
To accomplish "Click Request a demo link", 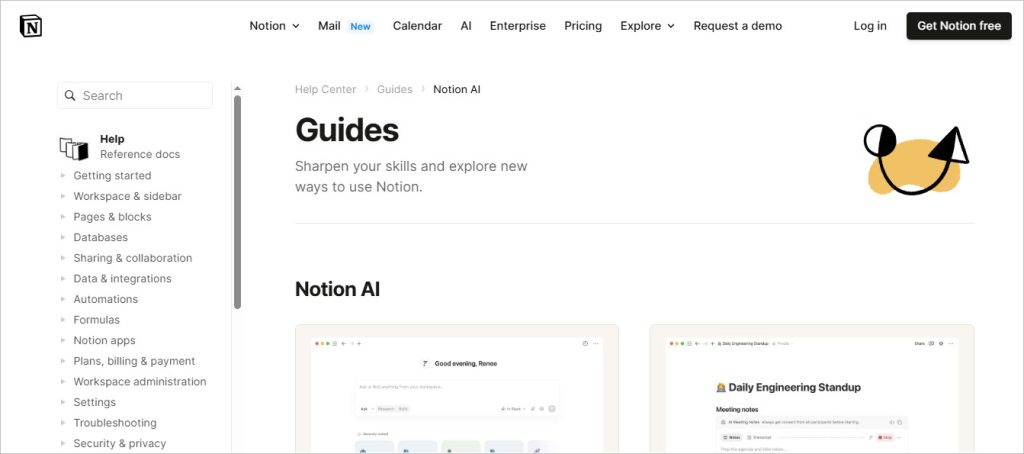I will (x=737, y=26).
